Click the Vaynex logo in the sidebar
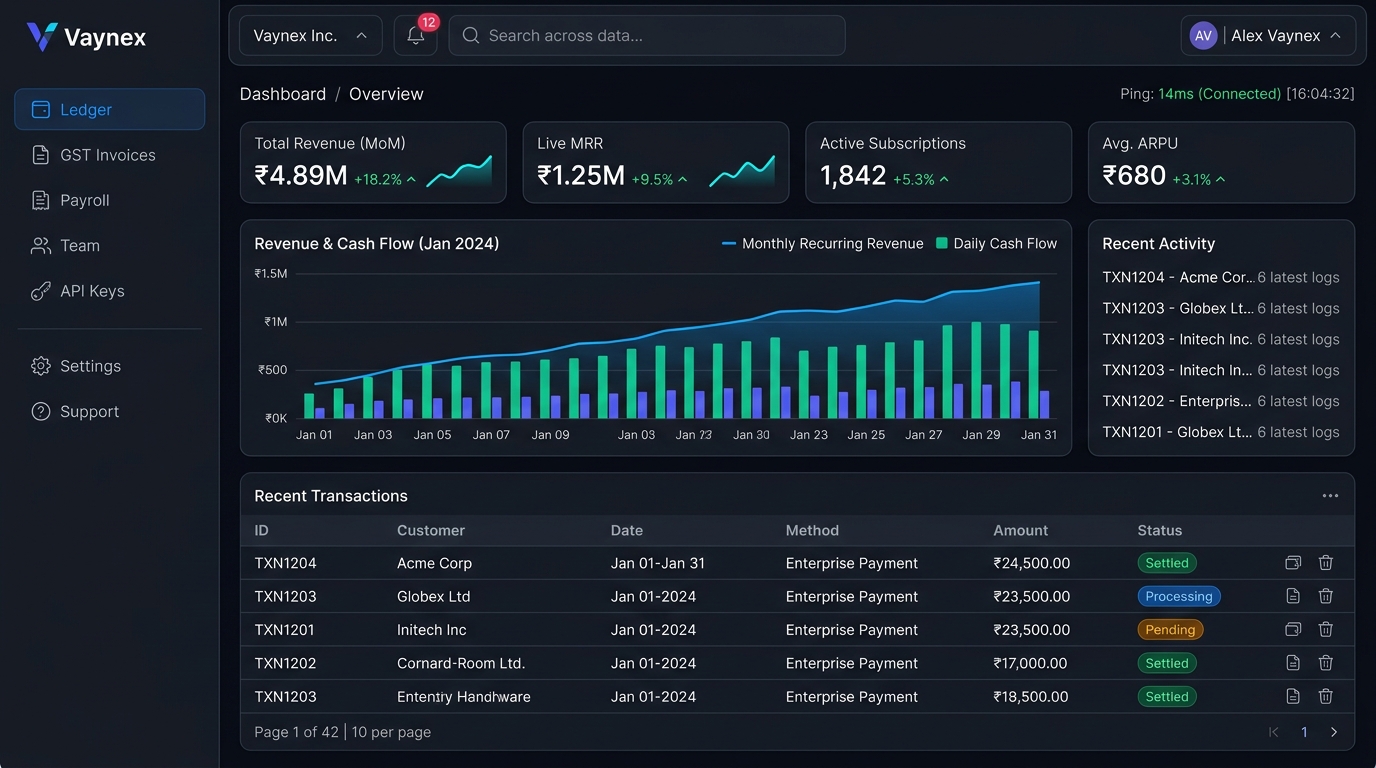The height and width of the screenshot is (768, 1376). (x=86, y=38)
